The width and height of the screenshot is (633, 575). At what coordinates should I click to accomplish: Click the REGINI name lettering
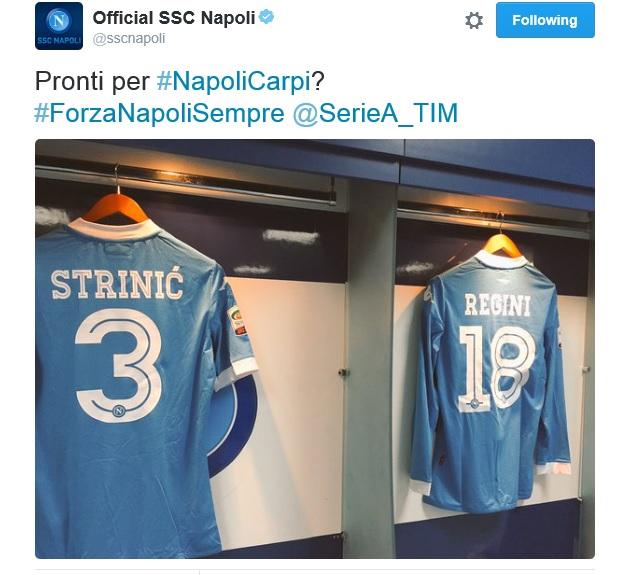(x=497, y=305)
